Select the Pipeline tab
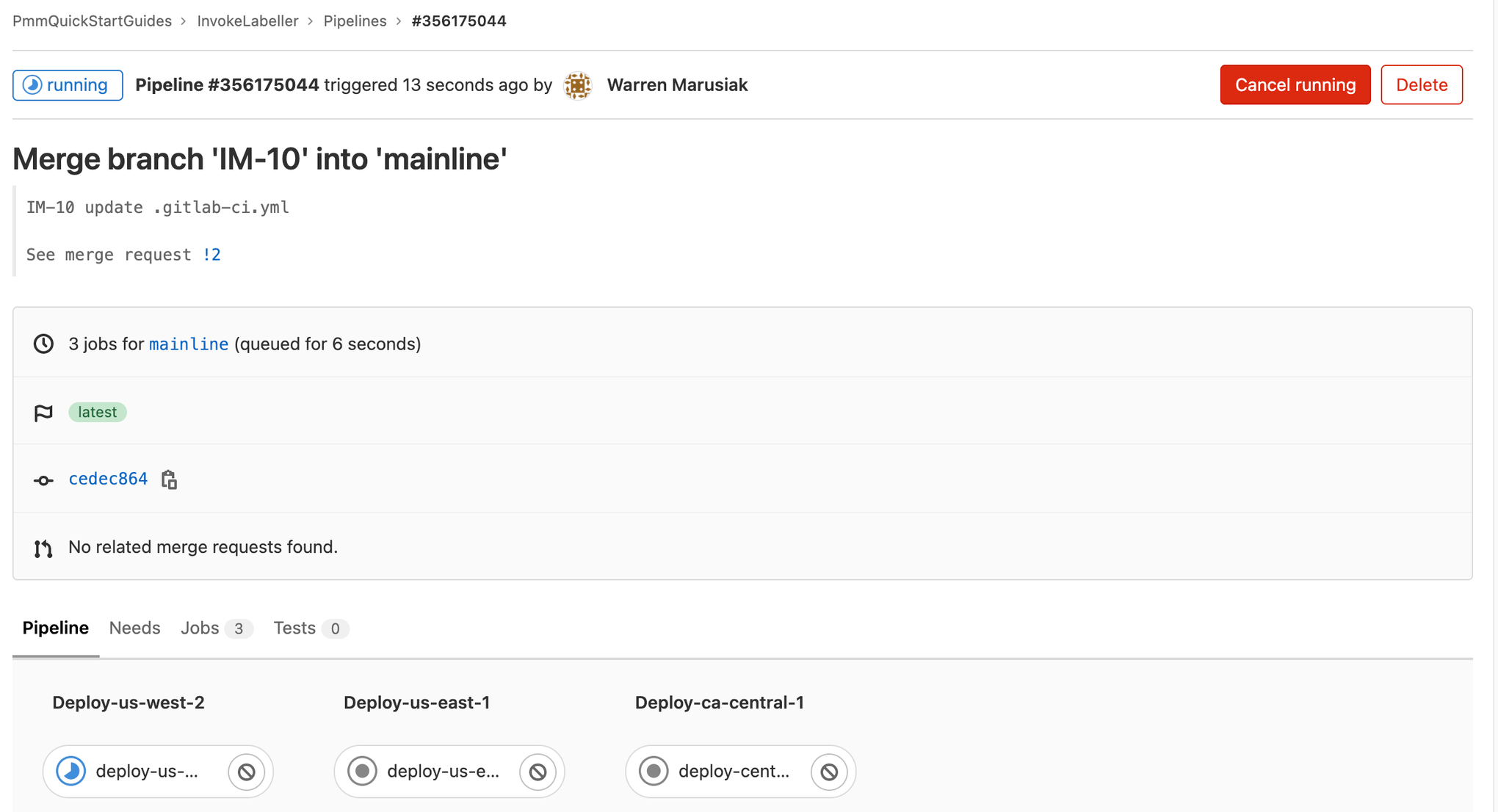The image size is (1498, 812). [55, 628]
